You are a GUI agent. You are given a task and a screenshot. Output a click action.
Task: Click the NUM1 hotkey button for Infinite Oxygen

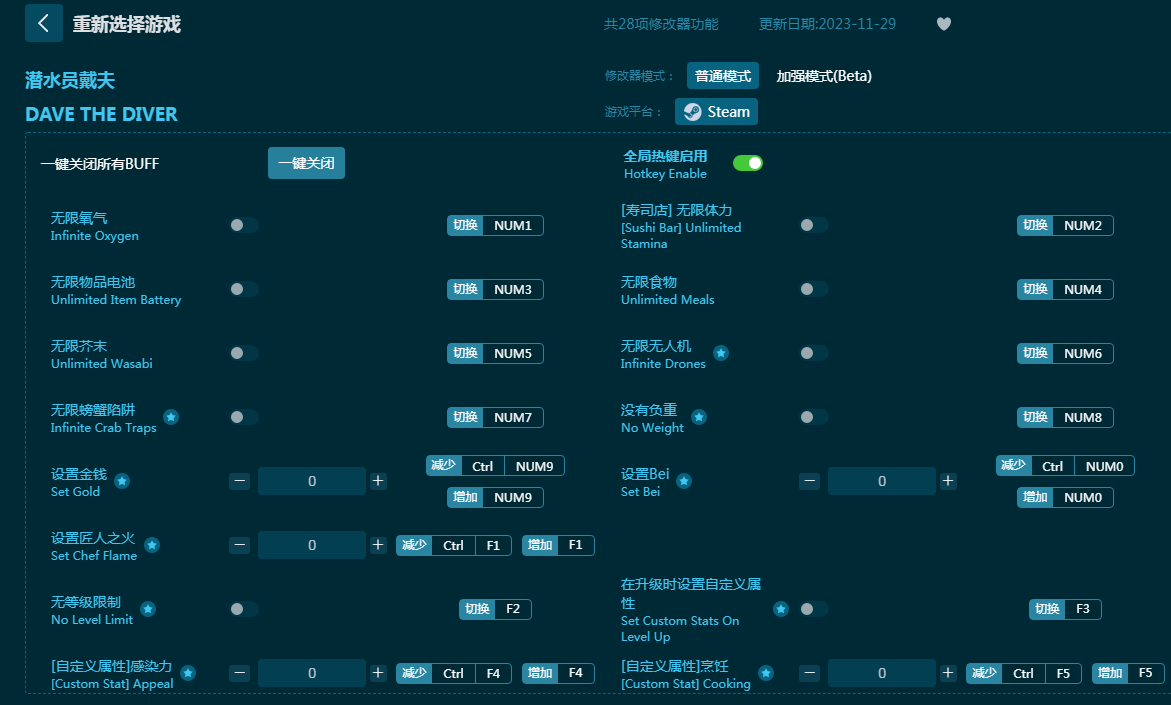pos(495,226)
